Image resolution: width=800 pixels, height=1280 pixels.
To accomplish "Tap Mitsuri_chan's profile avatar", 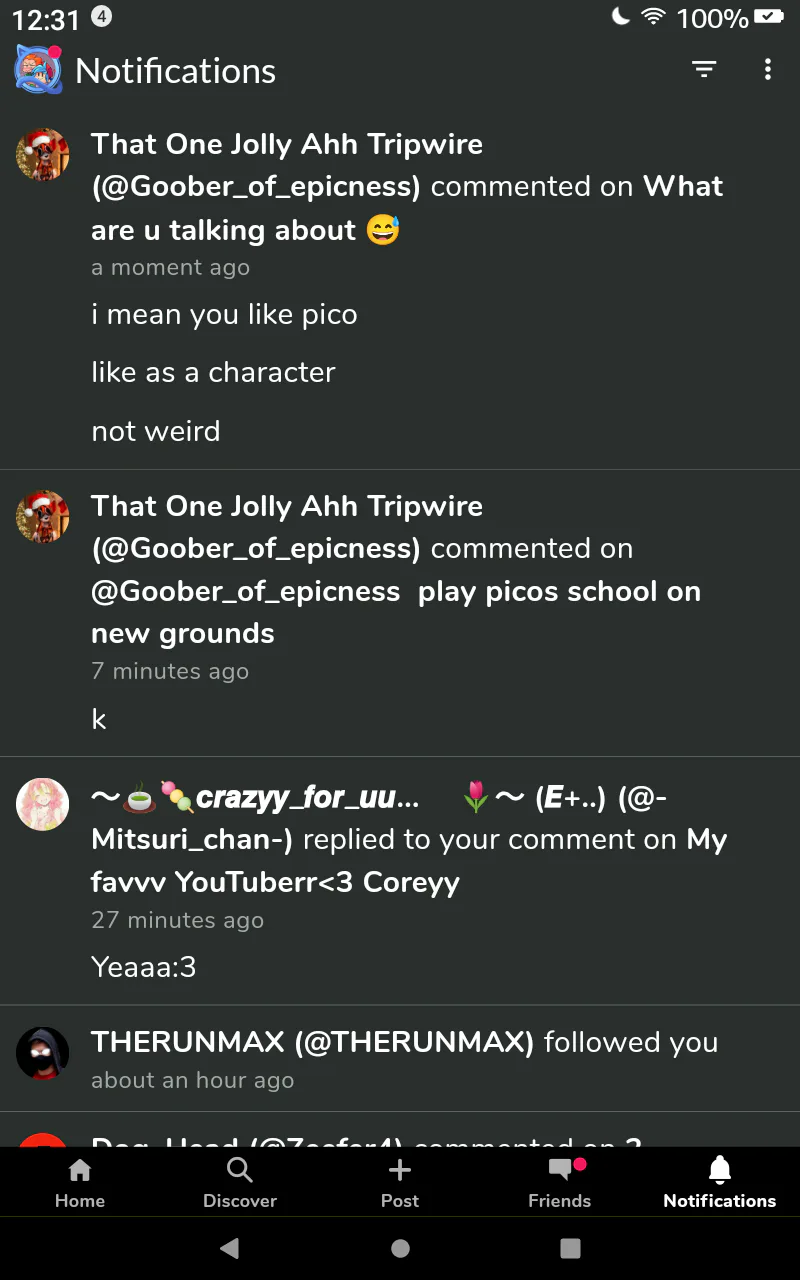I will pyautogui.click(x=43, y=804).
